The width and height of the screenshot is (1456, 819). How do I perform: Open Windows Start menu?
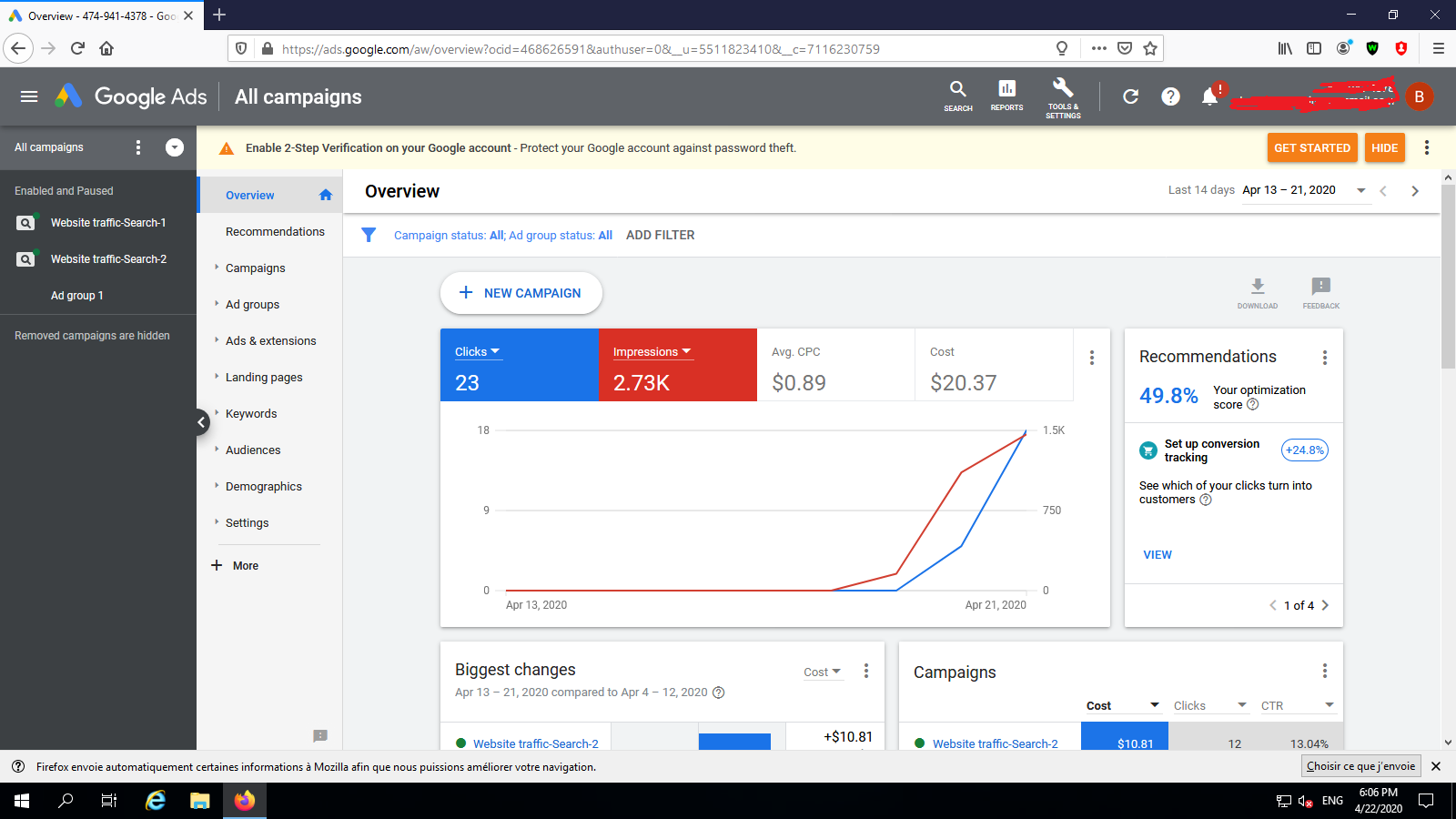tap(22, 801)
